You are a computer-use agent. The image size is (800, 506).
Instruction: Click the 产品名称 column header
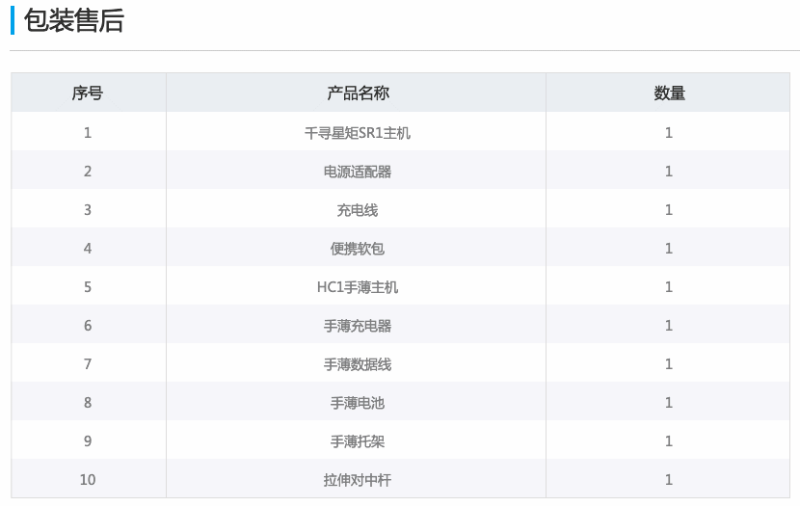(357, 93)
